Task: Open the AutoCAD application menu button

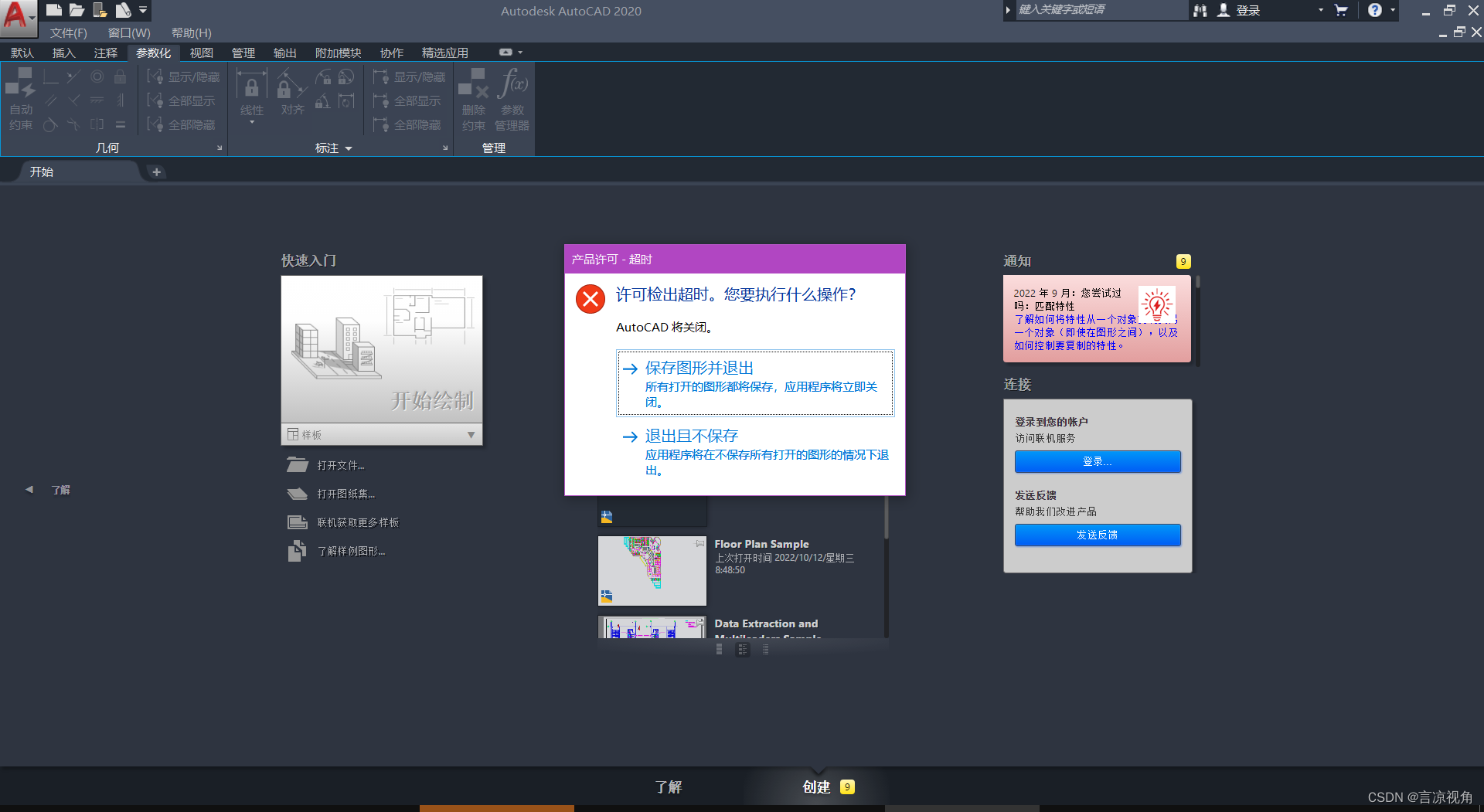Action: (x=17, y=17)
